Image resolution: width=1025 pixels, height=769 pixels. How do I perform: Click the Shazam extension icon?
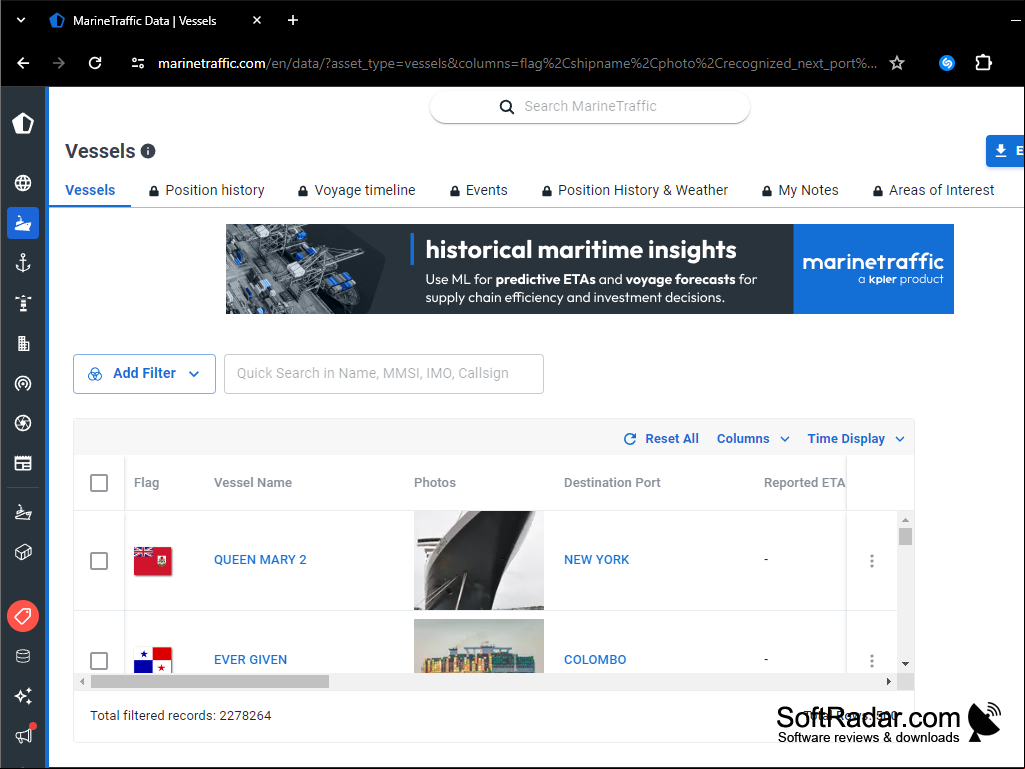pyautogui.click(x=947, y=63)
